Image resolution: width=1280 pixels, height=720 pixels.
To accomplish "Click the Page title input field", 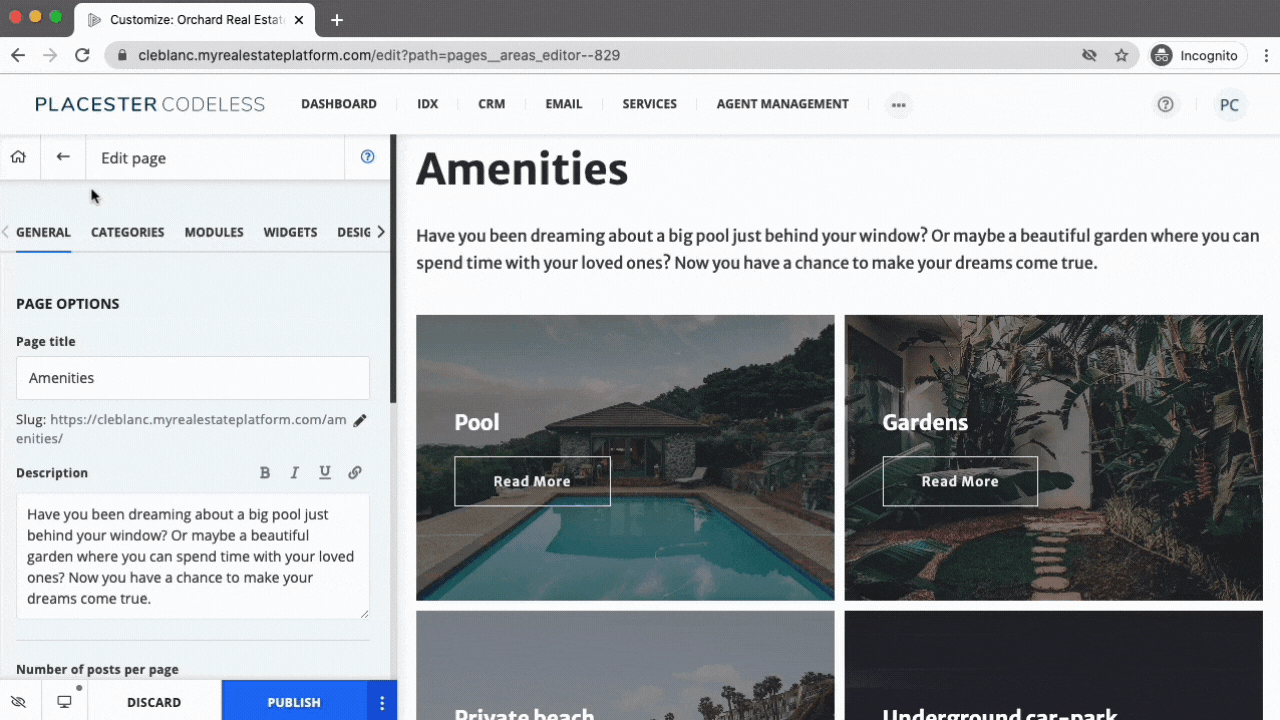I will tap(193, 378).
